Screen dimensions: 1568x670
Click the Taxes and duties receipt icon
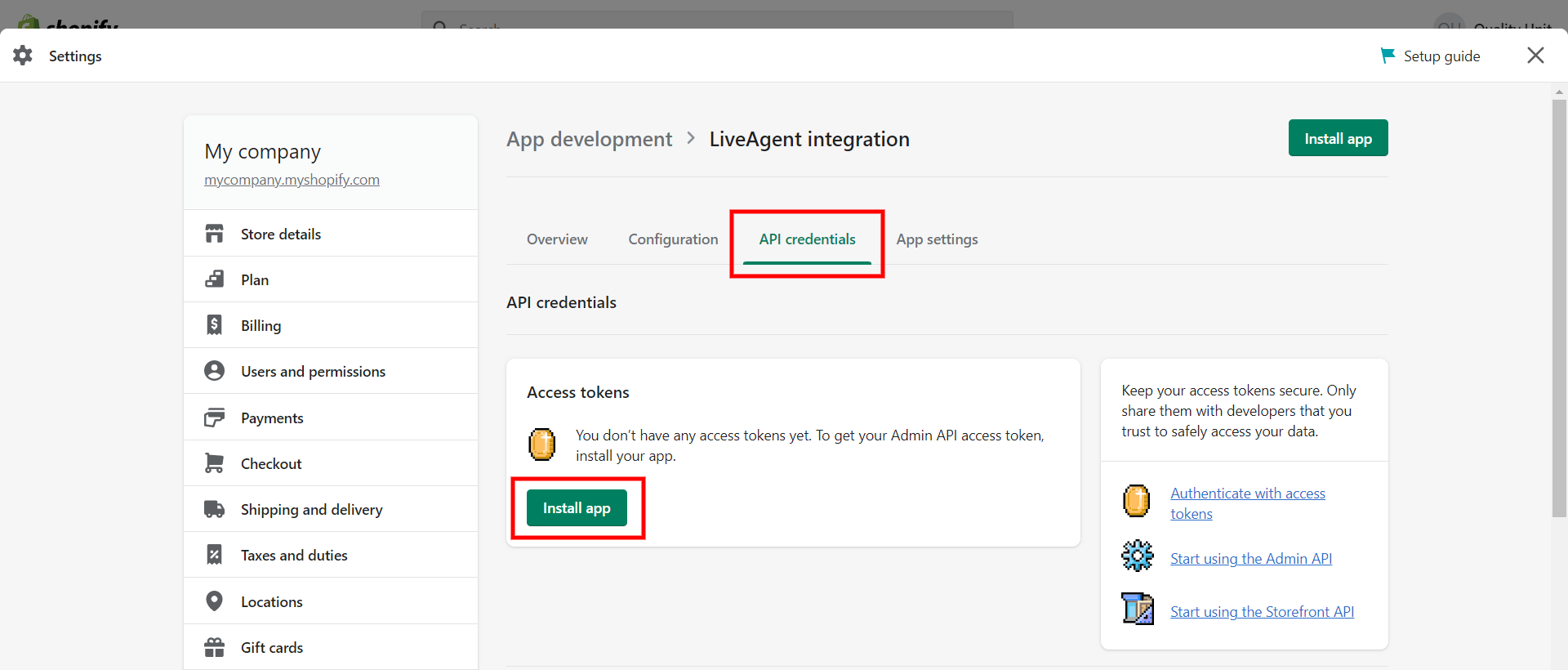point(214,555)
